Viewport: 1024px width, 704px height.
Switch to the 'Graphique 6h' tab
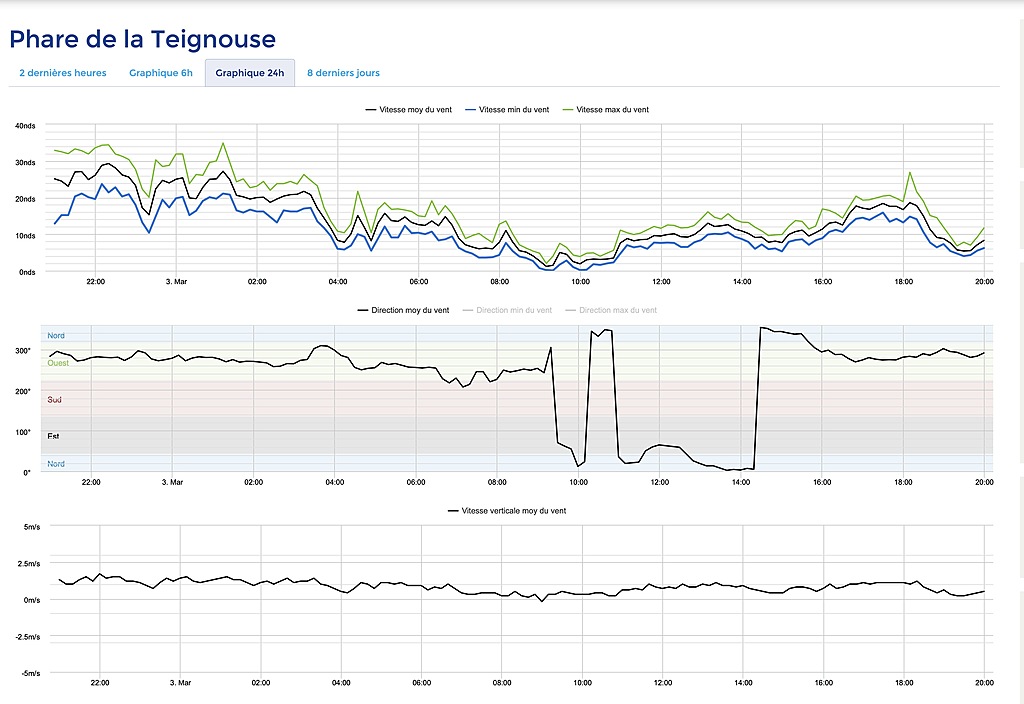tap(161, 73)
